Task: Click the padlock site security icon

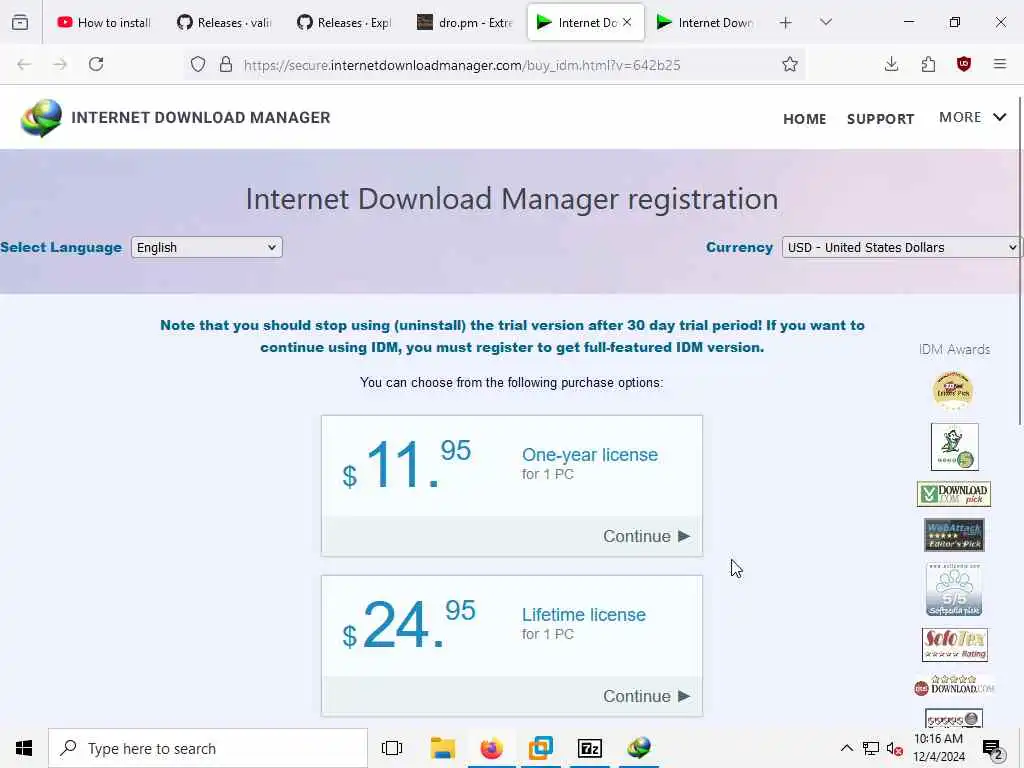Action: (x=226, y=65)
